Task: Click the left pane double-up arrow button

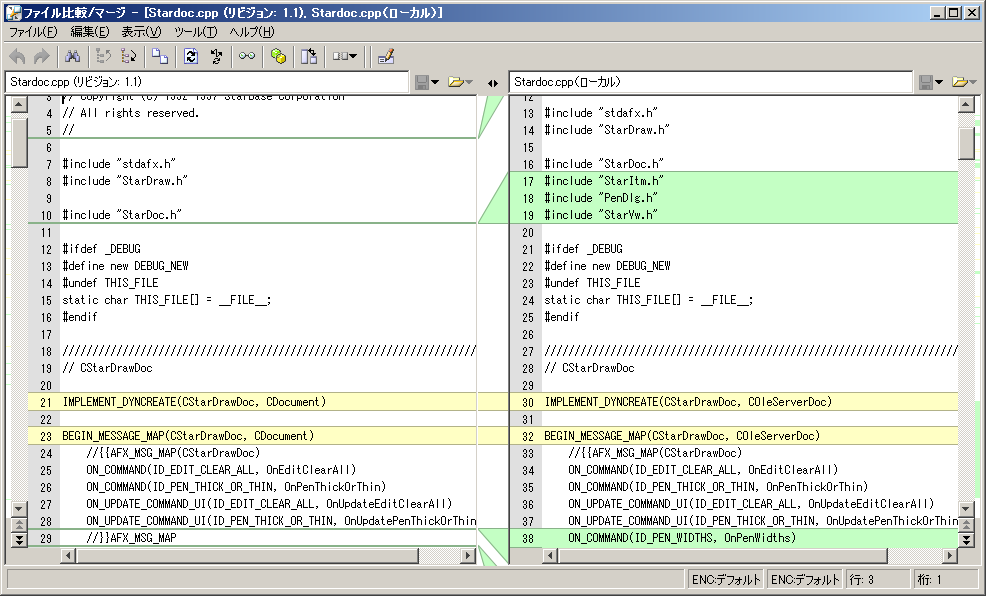Action: (x=19, y=524)
